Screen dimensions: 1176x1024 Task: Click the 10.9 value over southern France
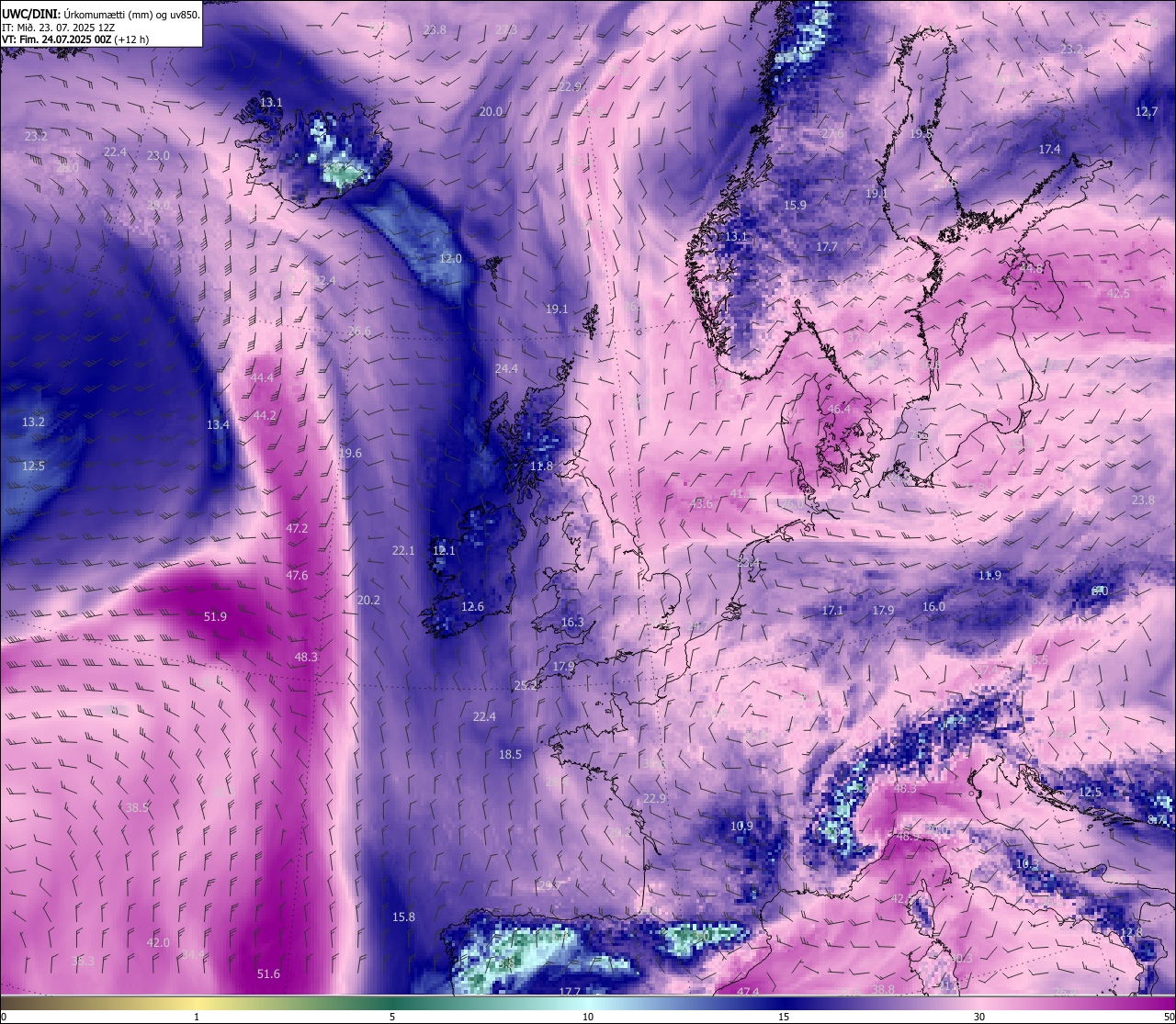741,826
